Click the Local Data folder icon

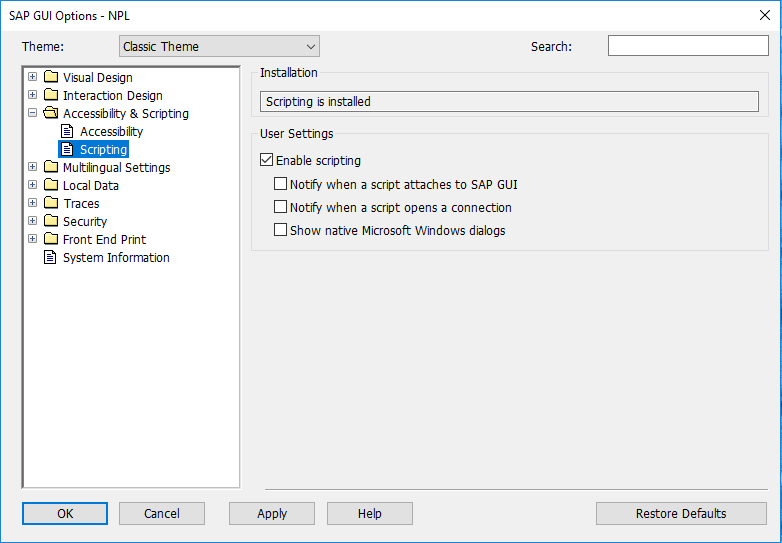coord(51,185)
